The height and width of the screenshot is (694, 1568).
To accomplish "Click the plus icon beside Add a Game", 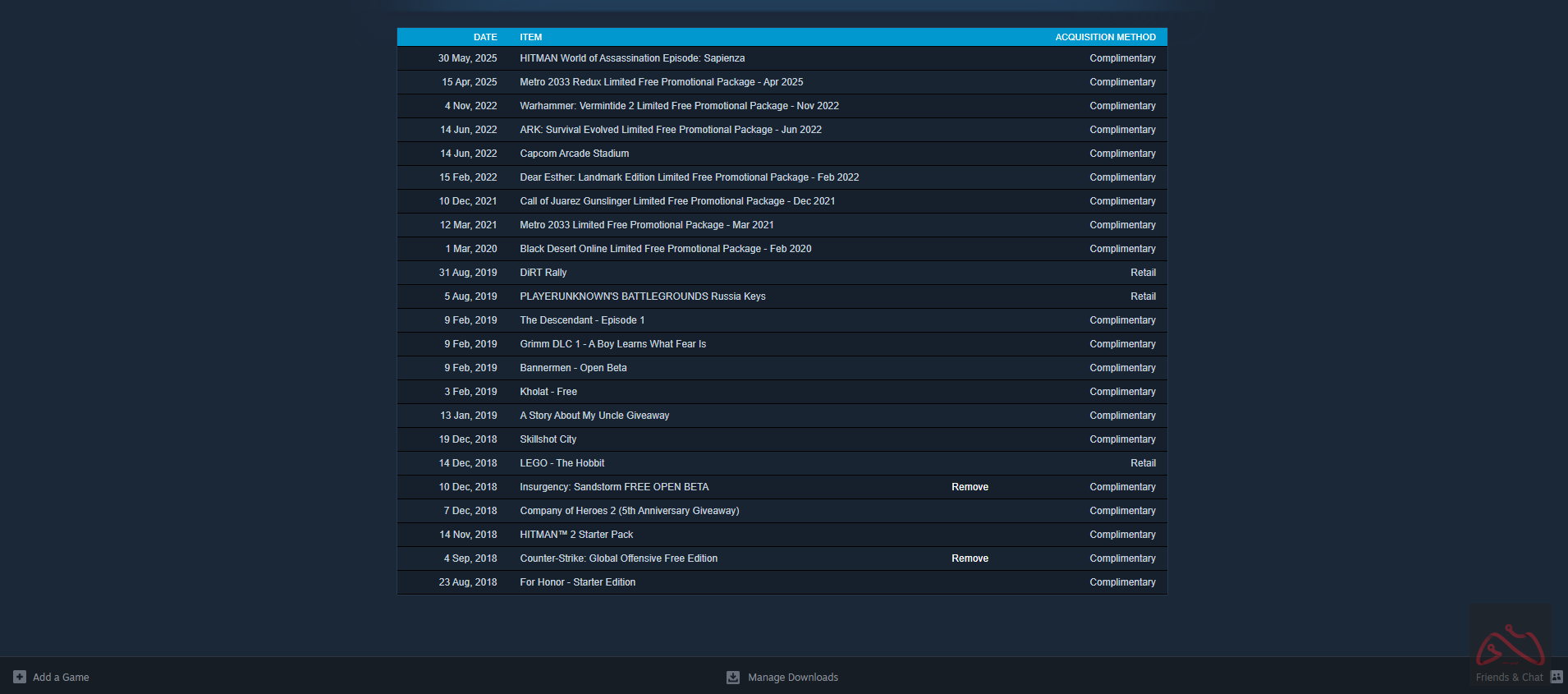I will (20, 677).
